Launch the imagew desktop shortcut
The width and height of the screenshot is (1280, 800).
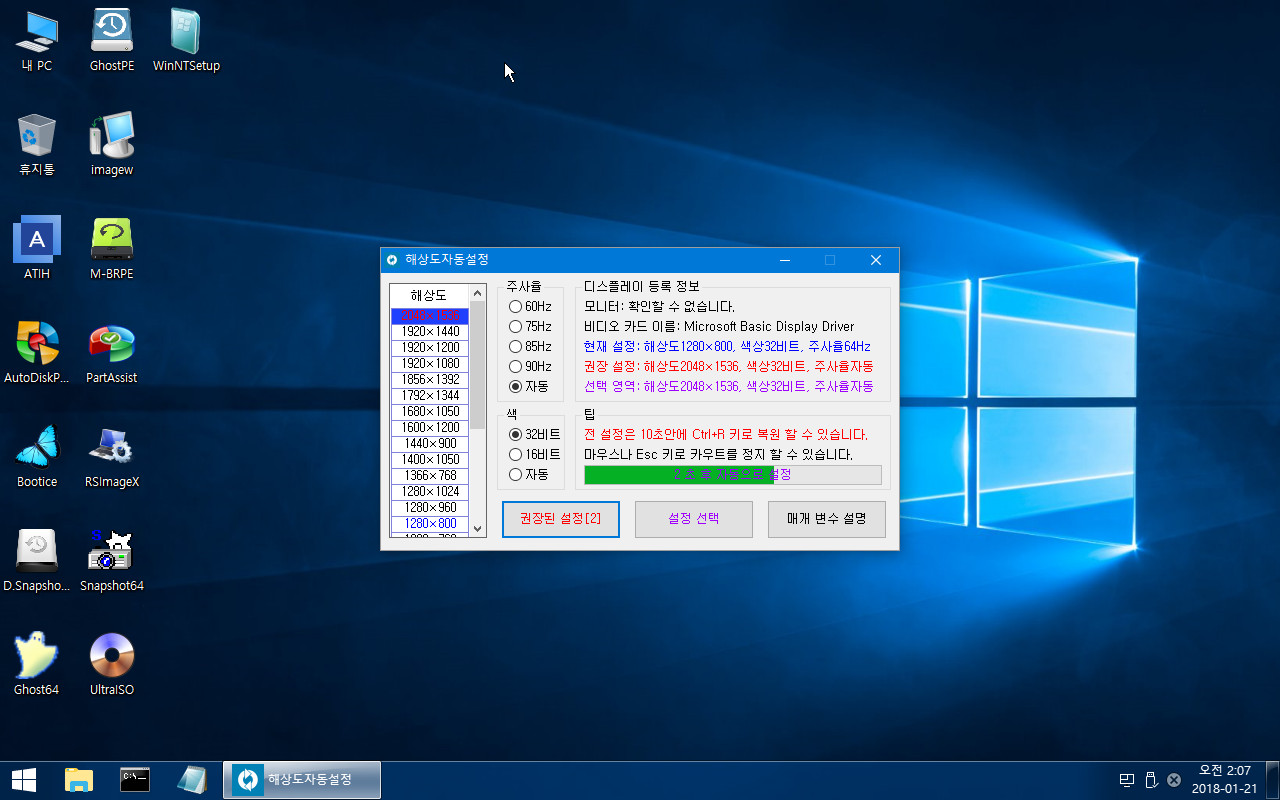point(112,144)
